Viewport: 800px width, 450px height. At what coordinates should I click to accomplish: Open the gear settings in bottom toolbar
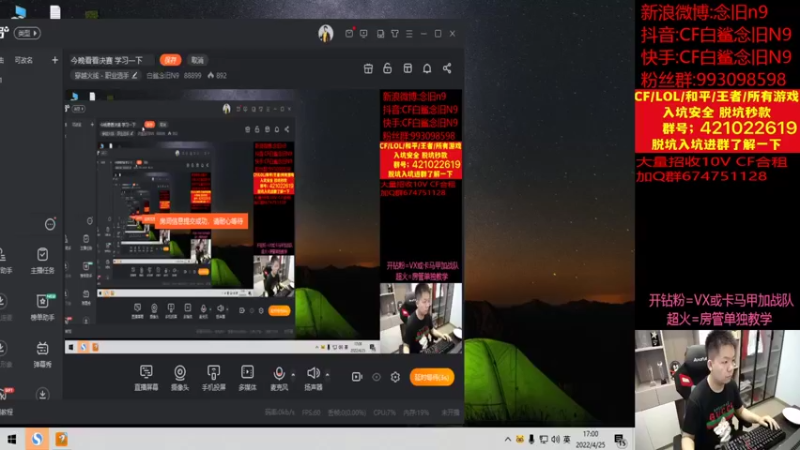click(395, 377)
